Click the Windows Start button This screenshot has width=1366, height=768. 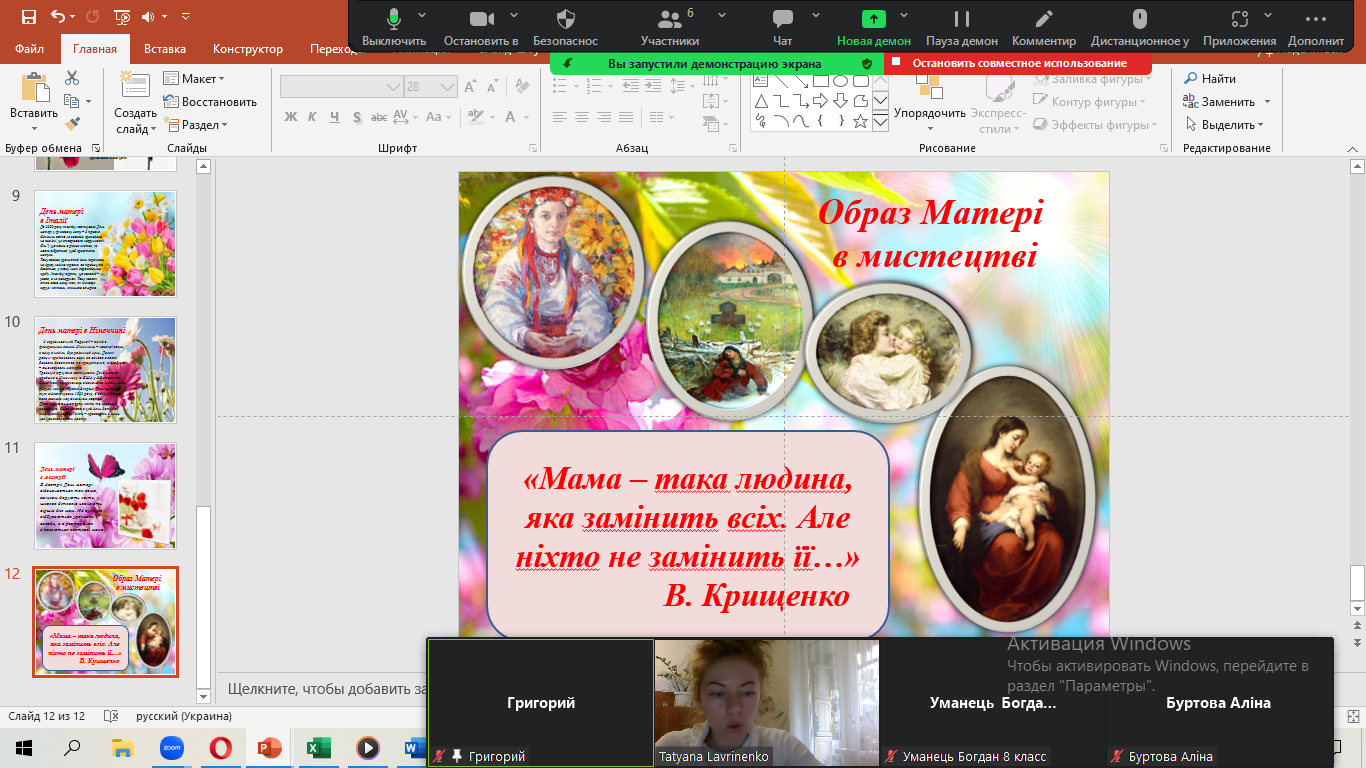24,747
